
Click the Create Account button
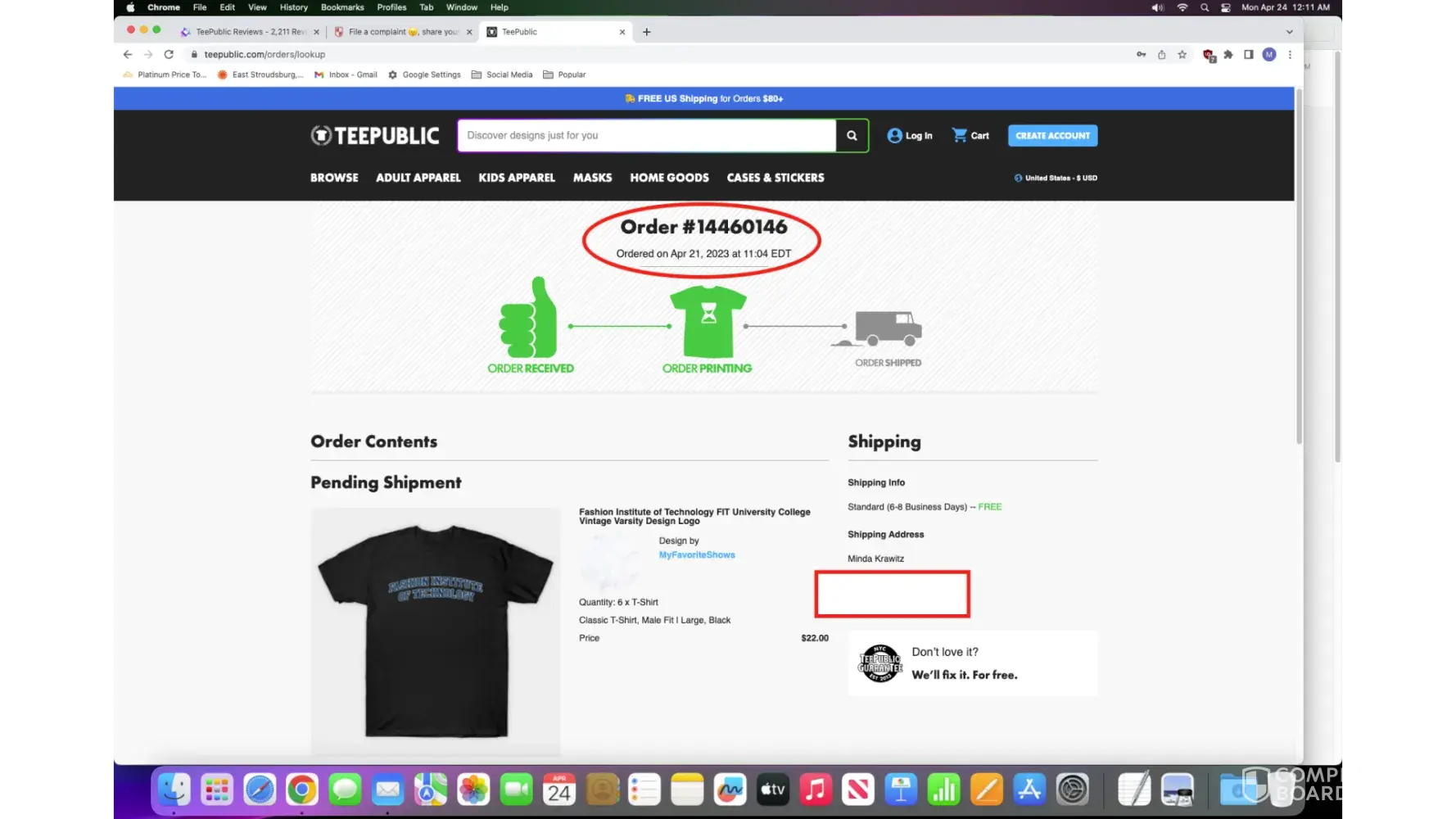1052,136
